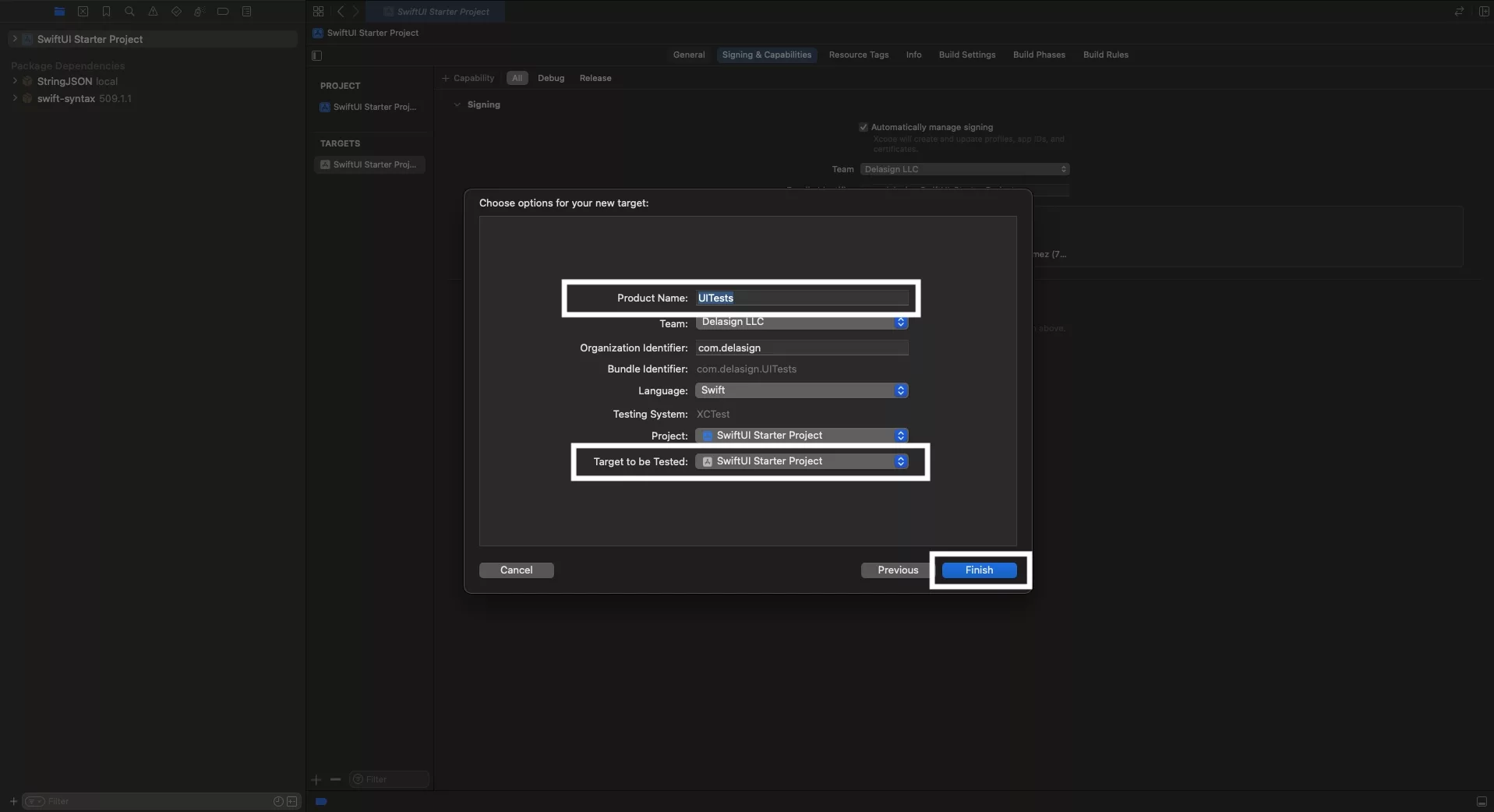Viewport: 1494px width, 812px height.
Task: Open the Source Control navigator icon
Action: pyautogui.click(x=83, y=12)
